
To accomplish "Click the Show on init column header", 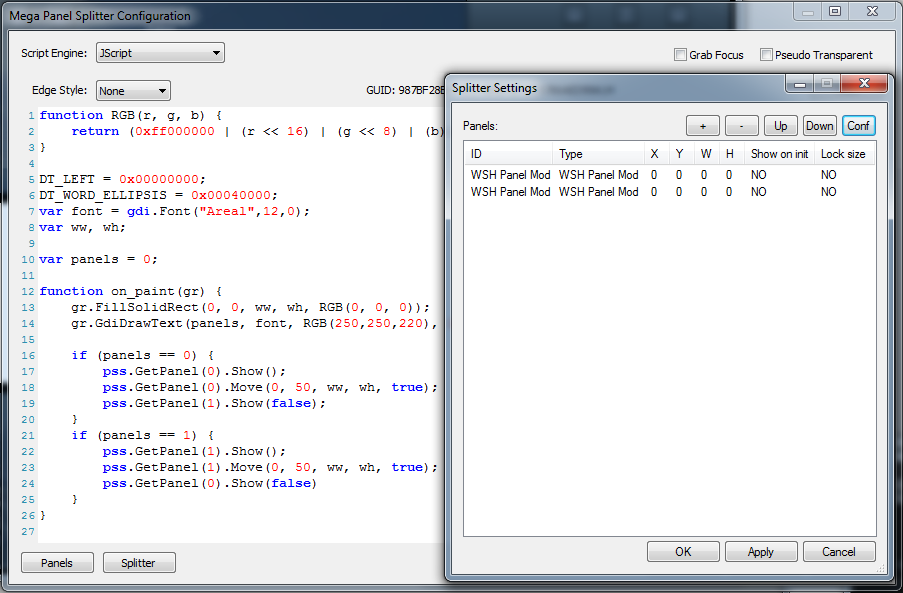I will tap(779, 154).
